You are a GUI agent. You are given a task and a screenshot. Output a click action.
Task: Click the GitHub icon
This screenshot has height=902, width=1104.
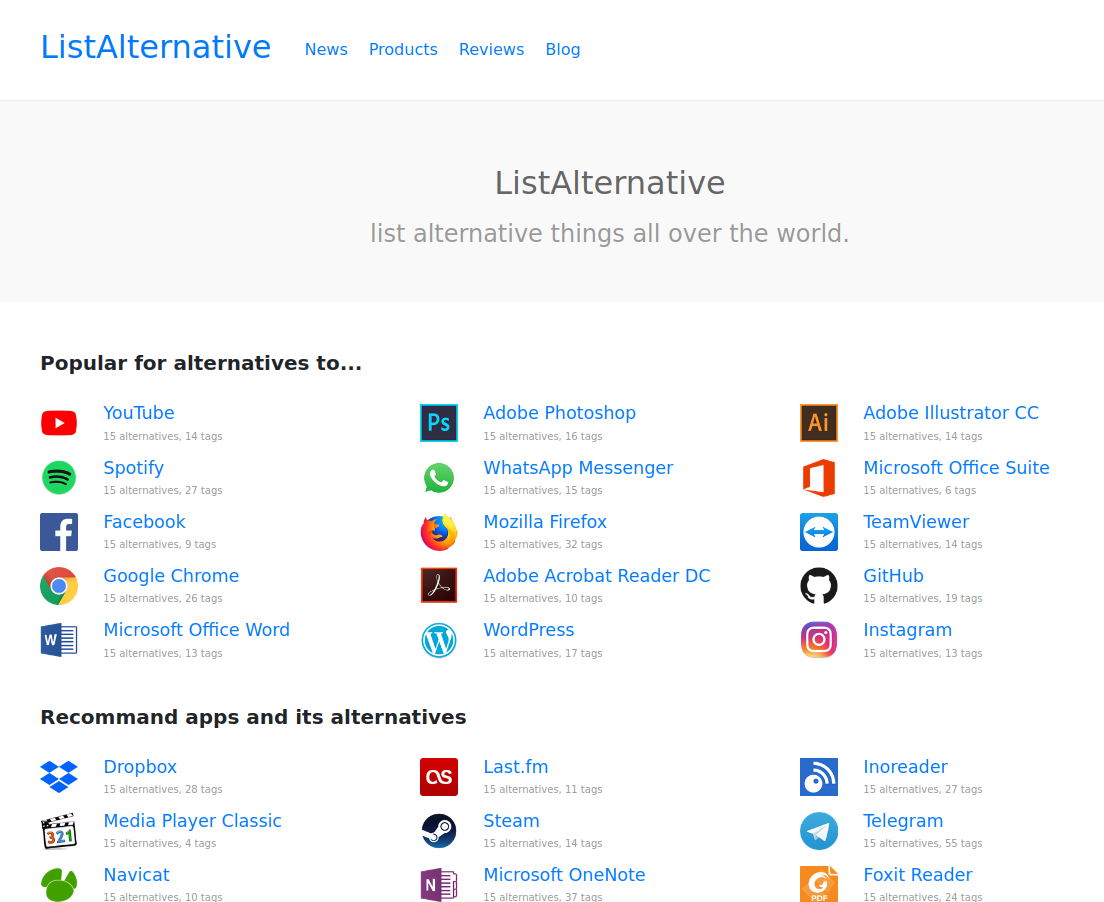[x=819, y=586]
